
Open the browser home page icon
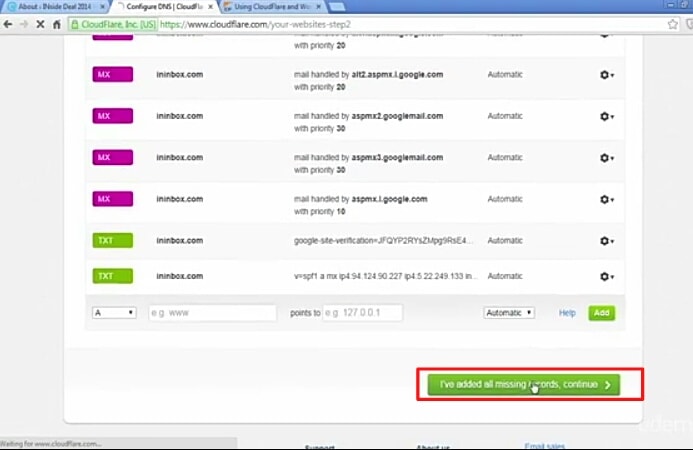[x=57, y=24]
